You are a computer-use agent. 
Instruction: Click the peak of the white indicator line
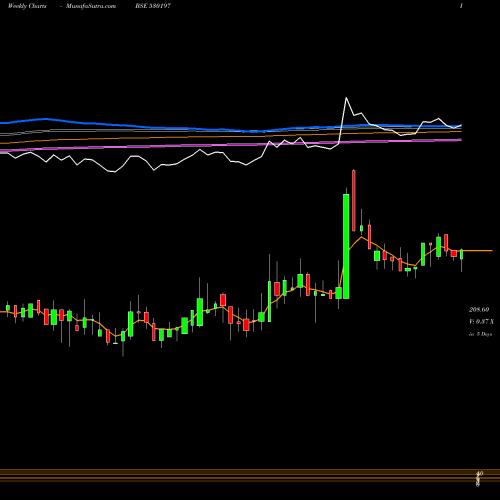click(x=346, y=98)
